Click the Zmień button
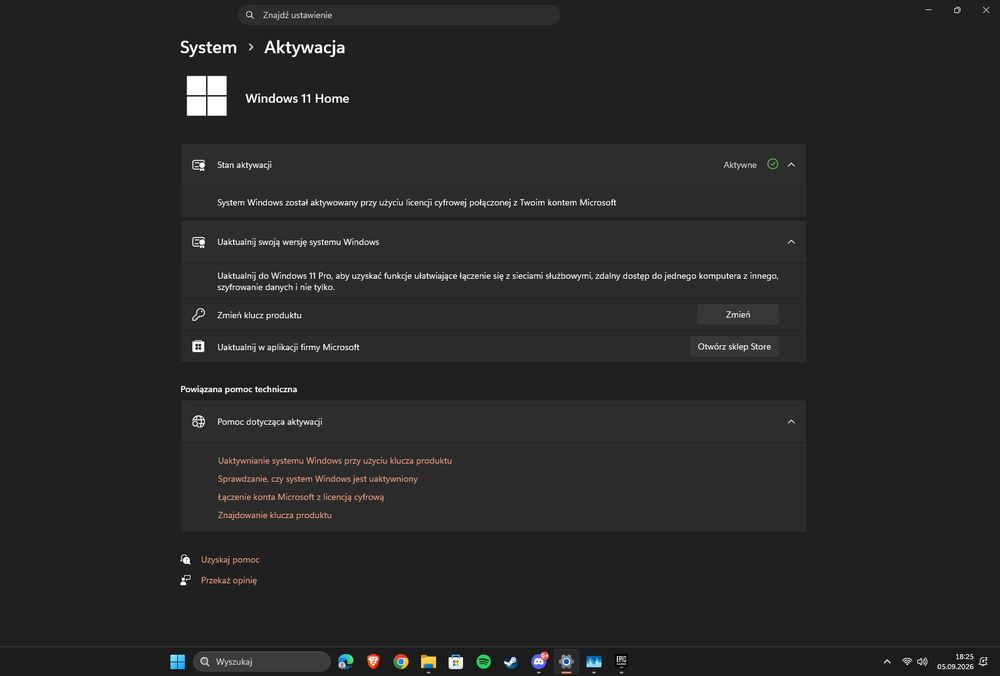 tap(737, 314)
